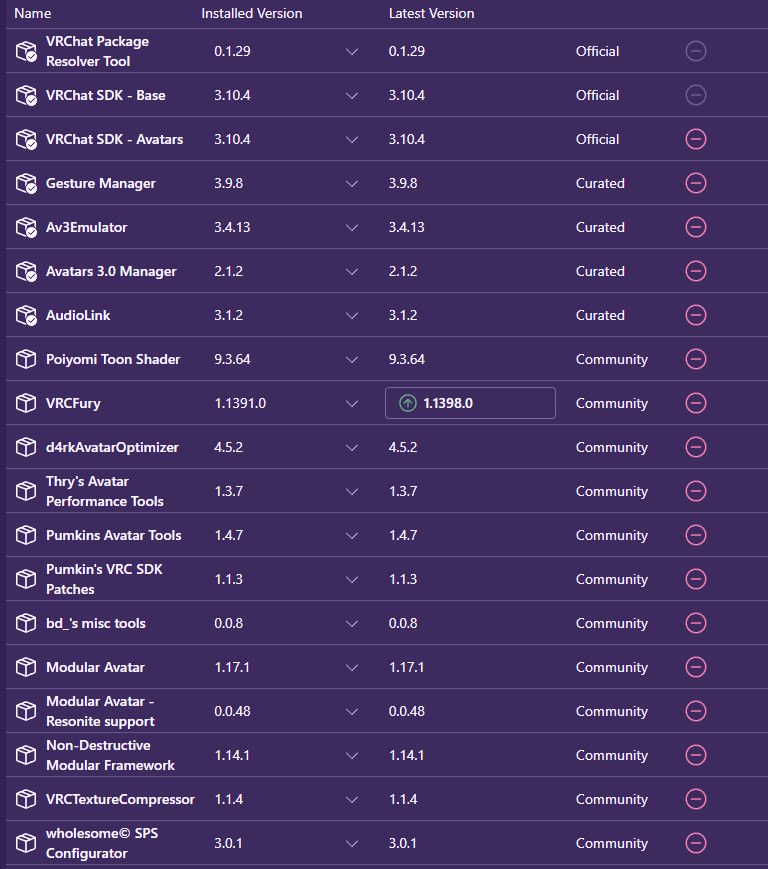Remove the Av3Emulator package
Viewport: 768px width, 869px height.
coord(695,227)
